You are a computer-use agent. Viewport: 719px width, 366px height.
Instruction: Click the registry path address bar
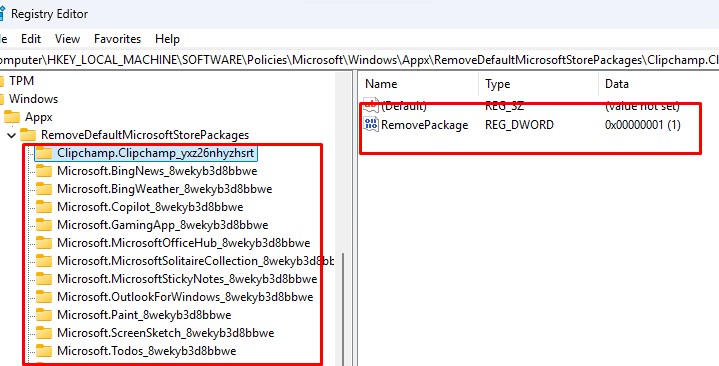click(360, 60)
